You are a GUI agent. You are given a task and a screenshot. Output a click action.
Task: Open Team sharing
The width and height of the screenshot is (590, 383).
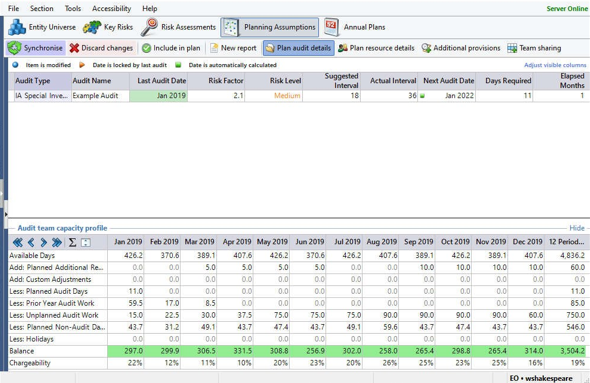[x=534, y=48]
